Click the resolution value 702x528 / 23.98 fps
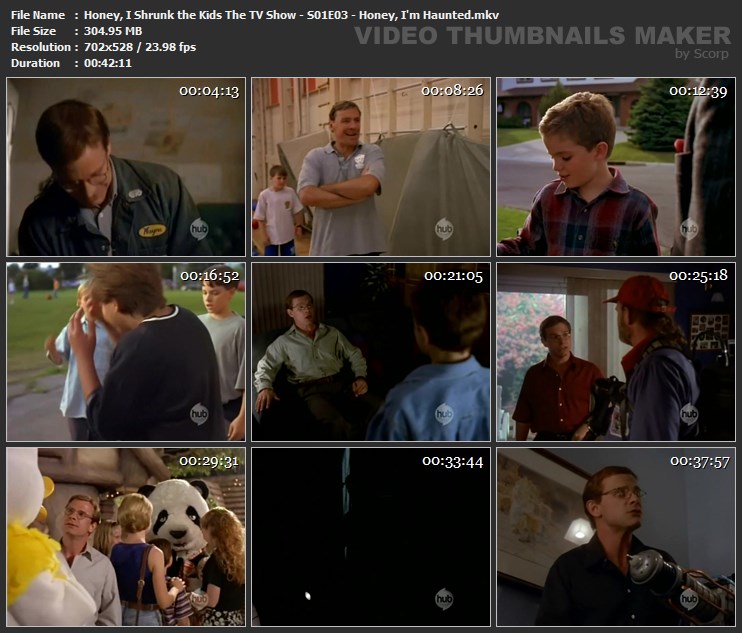Screen dimensions: 742x633 point(140,47)
